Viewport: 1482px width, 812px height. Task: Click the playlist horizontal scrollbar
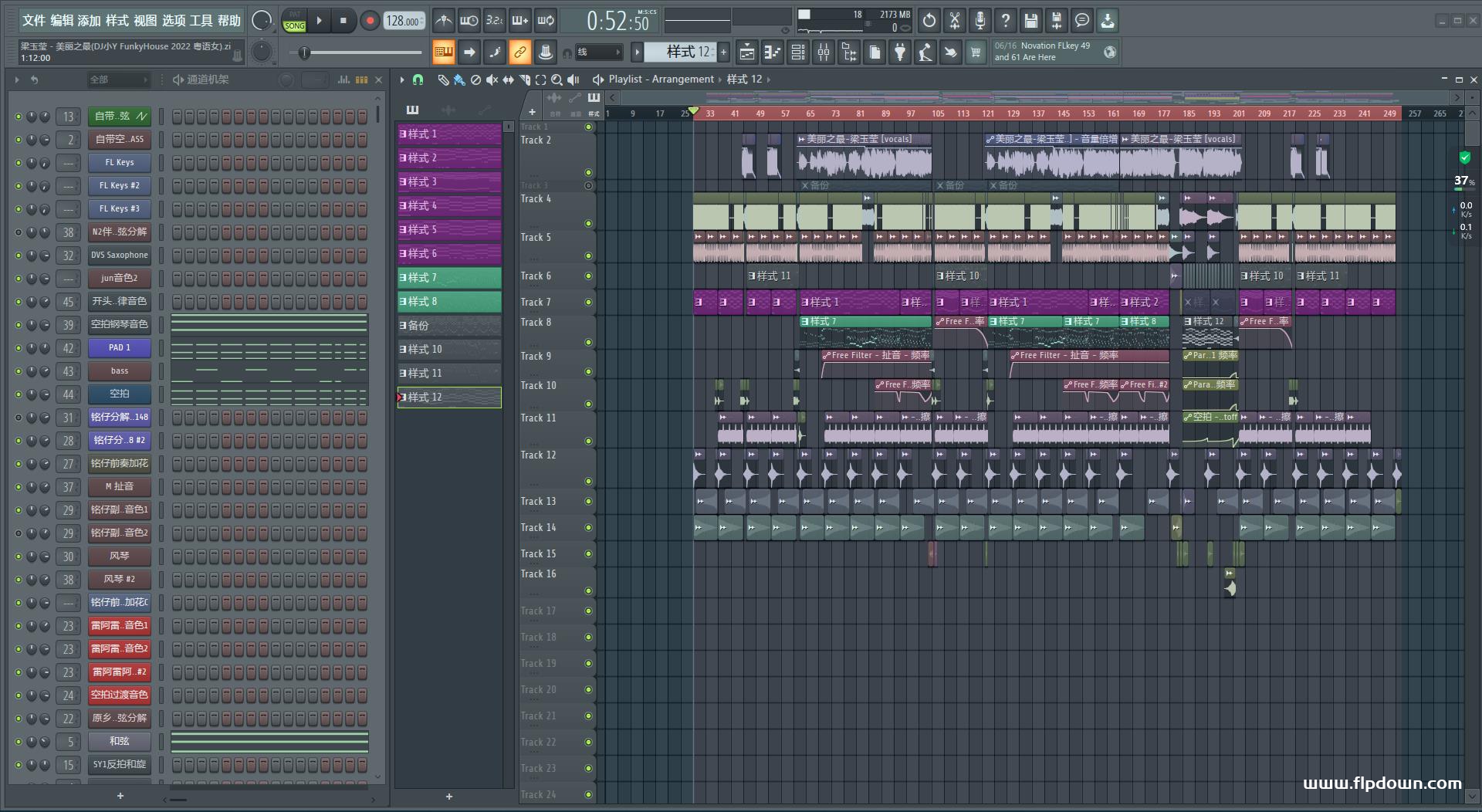1034,98
